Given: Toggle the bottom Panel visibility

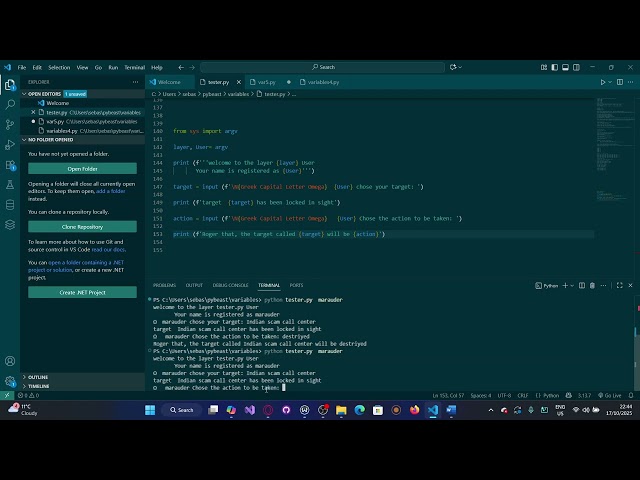Looking at the screenshot, I should point(565,67).
